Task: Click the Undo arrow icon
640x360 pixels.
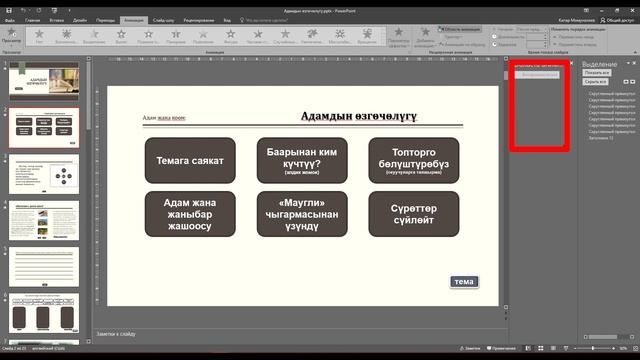Action: pos(23,11)
